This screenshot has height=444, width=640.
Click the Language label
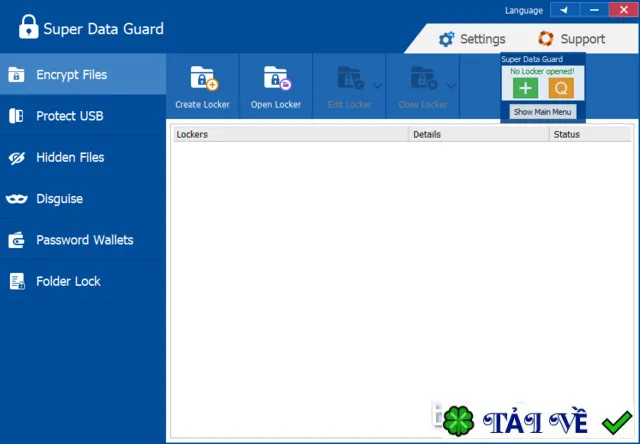[524, 11]
